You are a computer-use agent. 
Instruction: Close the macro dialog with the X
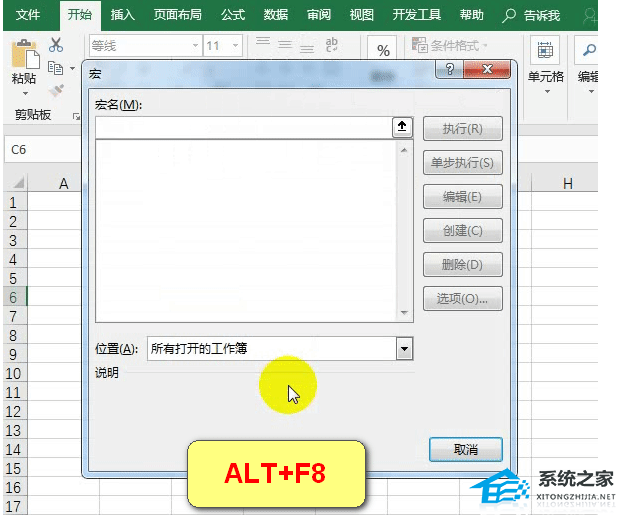(487, 69)
